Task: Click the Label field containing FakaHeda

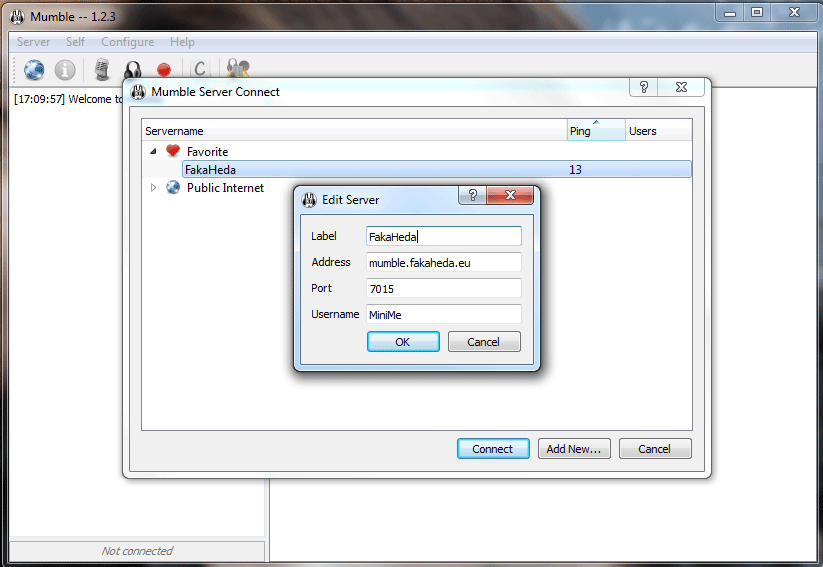Action: [444, 236]
